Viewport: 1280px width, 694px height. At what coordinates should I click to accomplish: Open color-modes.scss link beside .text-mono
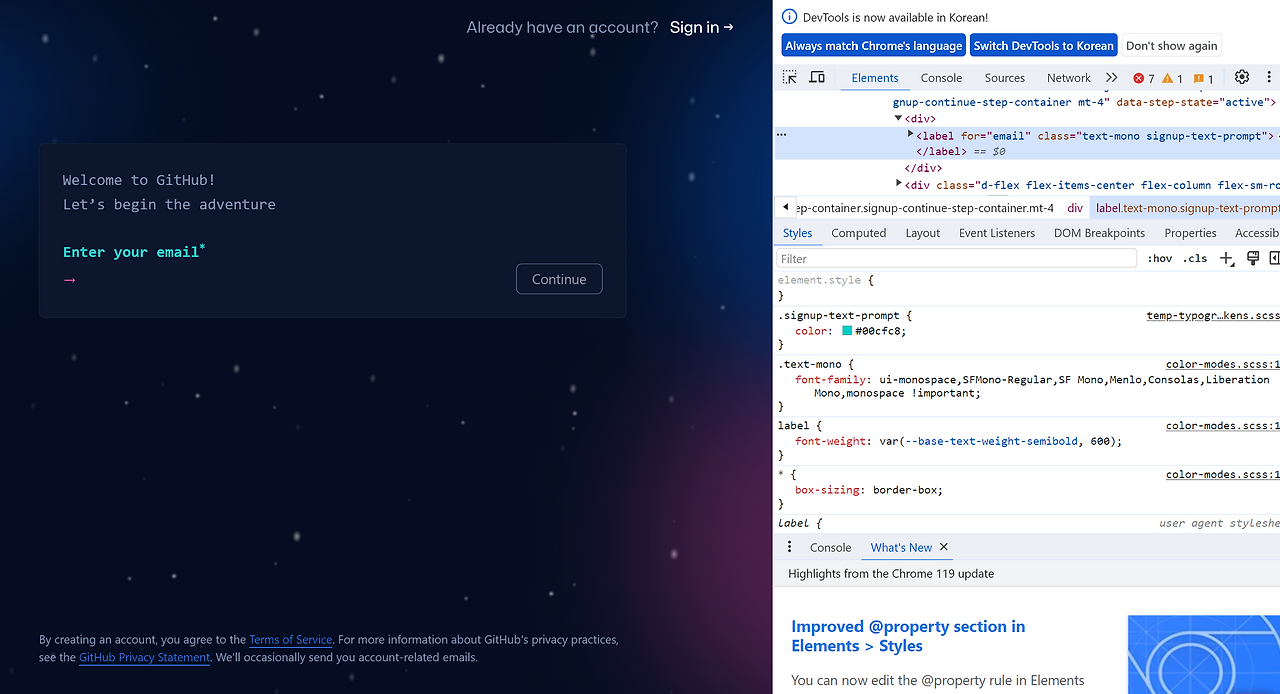coord(1222,365)
